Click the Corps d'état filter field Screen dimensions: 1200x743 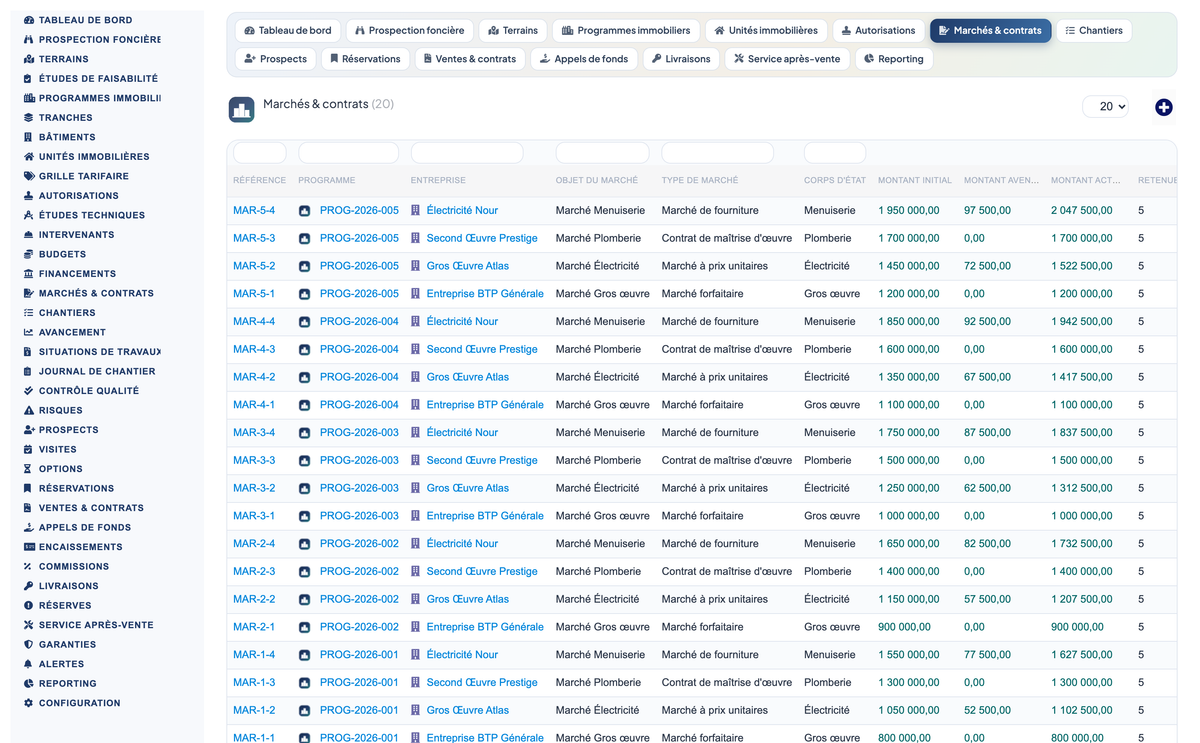[x=835, y=153]
